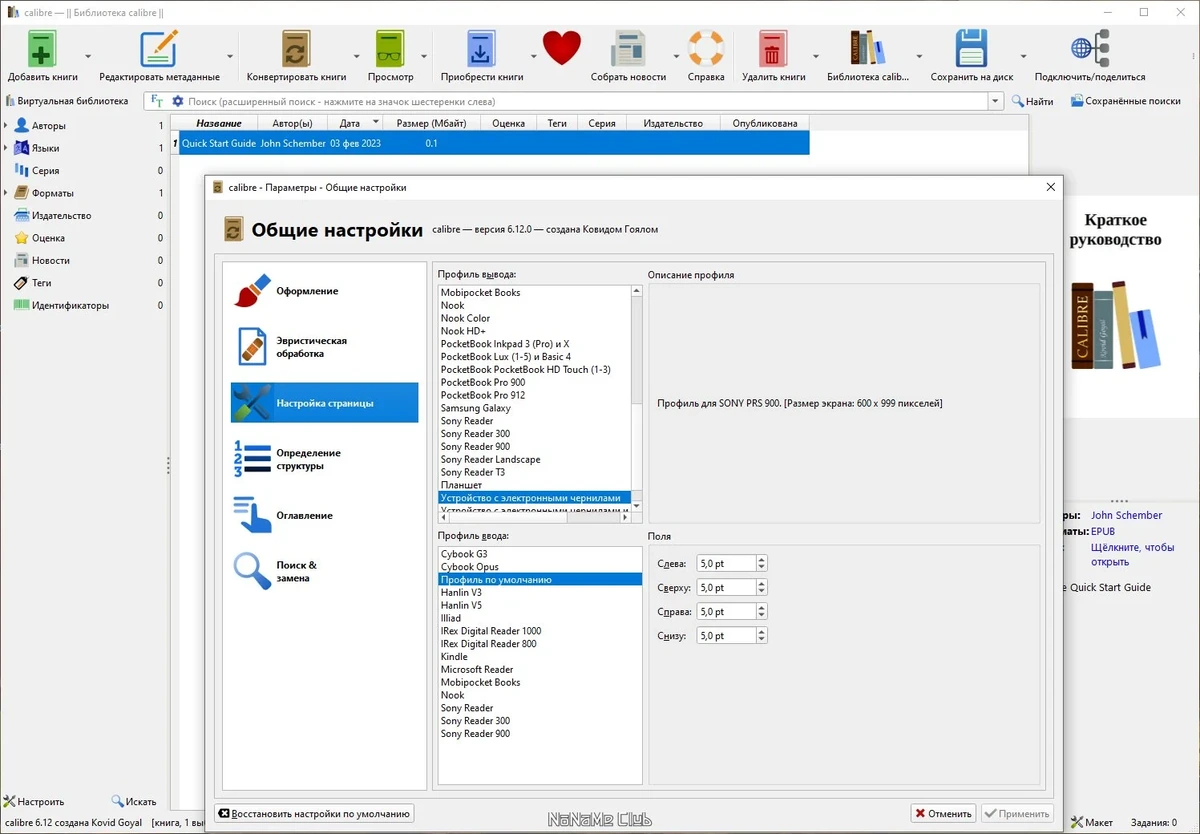Open Виртуальная библиотека menu
The width and height of the screenshot is (1200, 834).
point(67,101)
